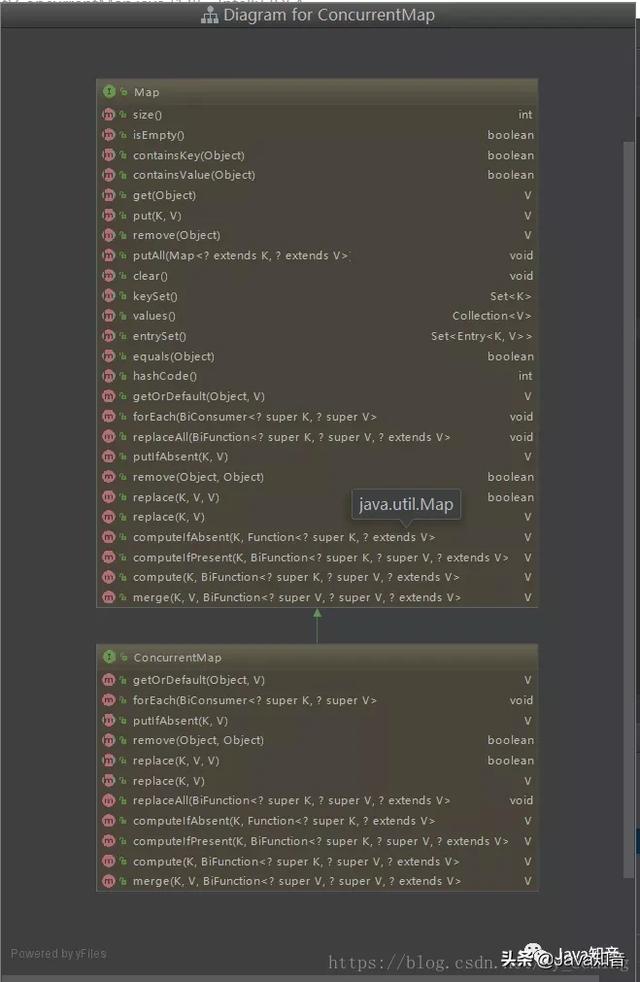Viewport: 640px width, 982px height.
Task: Select compute method in ConcurrentMap
Action: [x=296, y=861]
